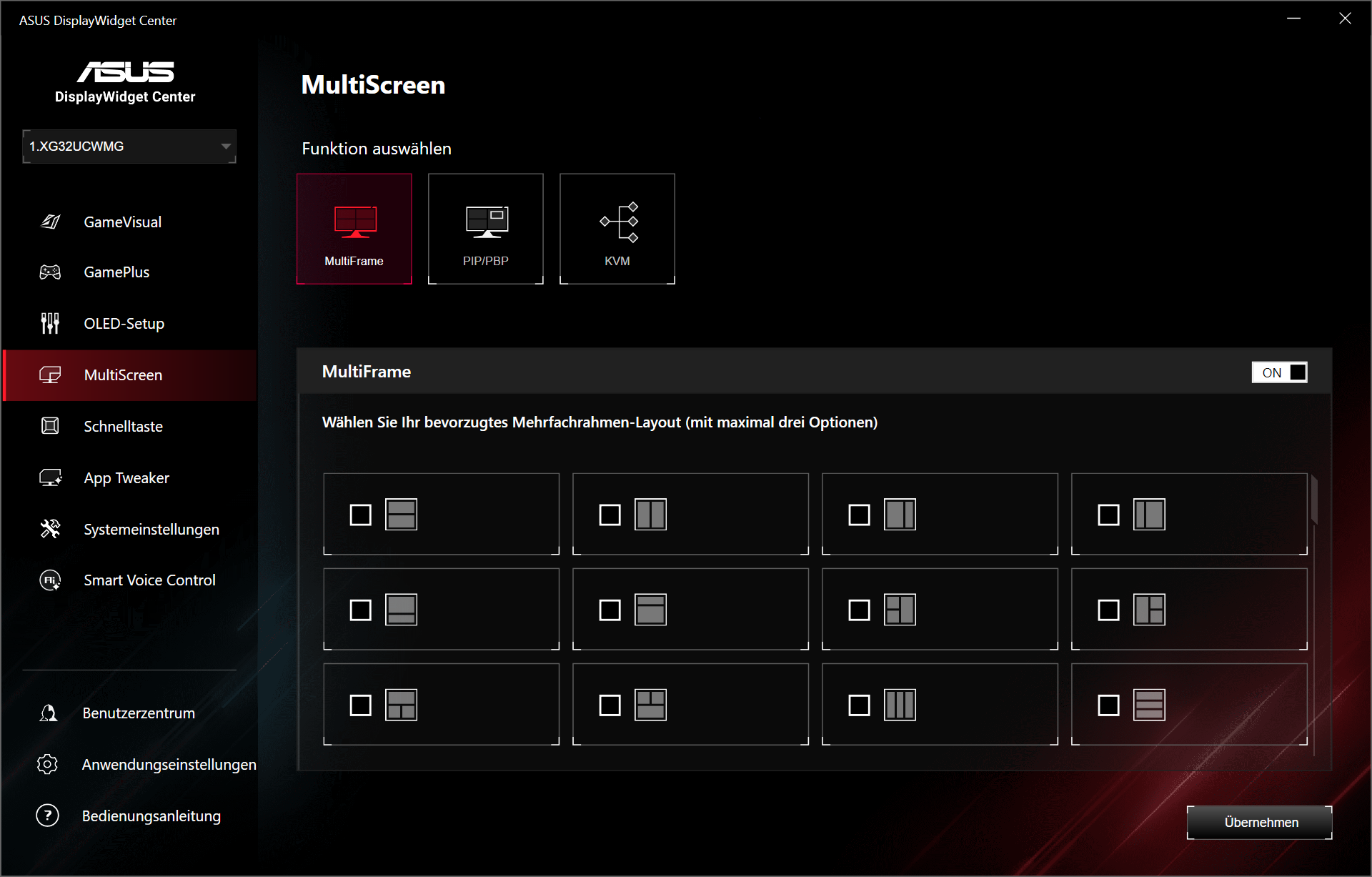This screenshot has height=877, width=1372.
Task: Open Anwendungseinstellungen gear settings
Action: pos(48,764)
